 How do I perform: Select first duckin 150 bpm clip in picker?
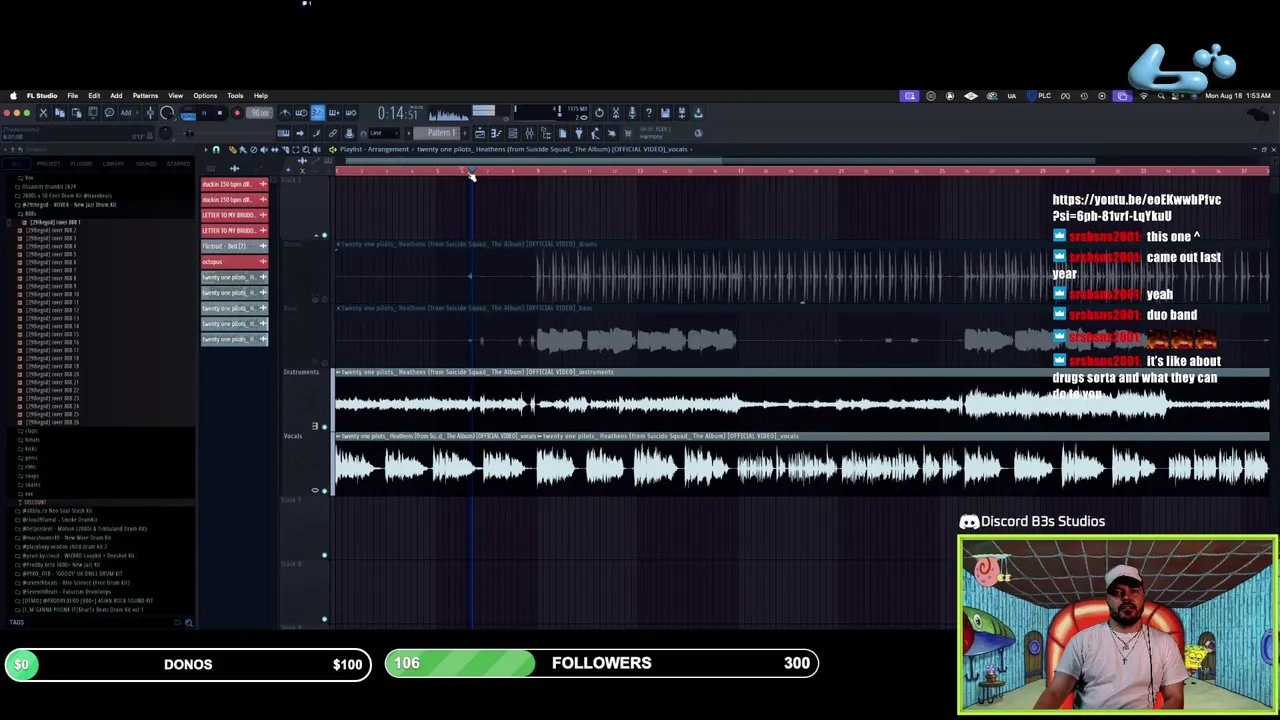(x=235, y=184)
